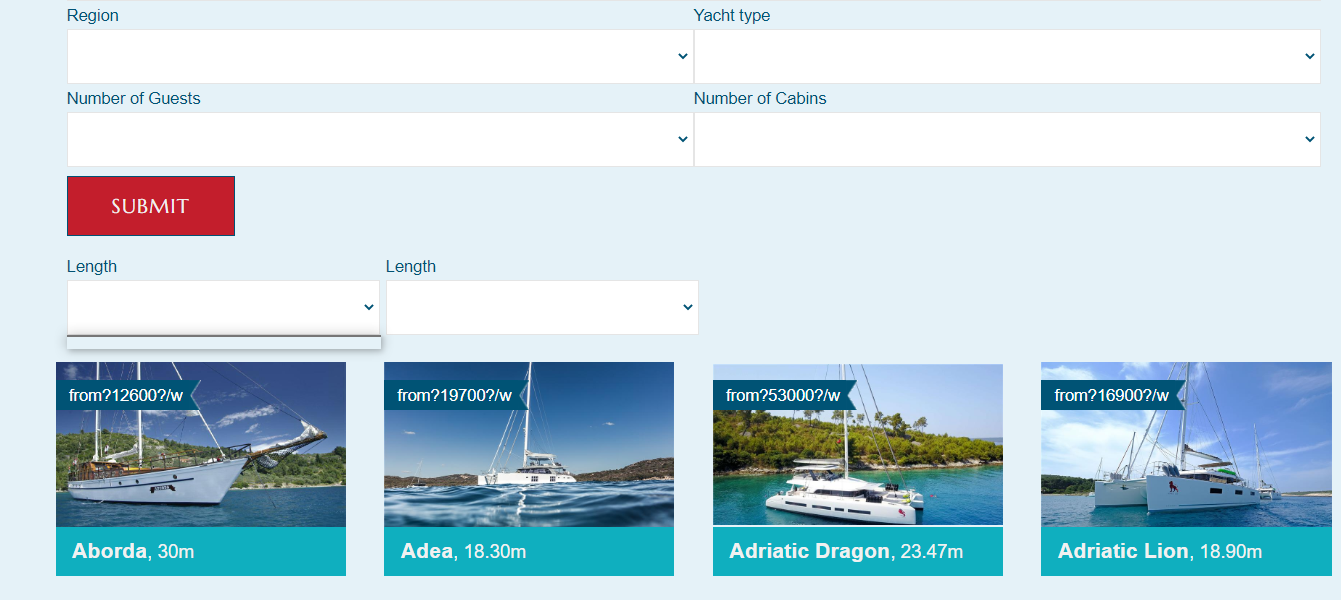Open the Yacht type dropdown
The image size is (1341, 600).
pyautogui.click(x=1007, y=56)
